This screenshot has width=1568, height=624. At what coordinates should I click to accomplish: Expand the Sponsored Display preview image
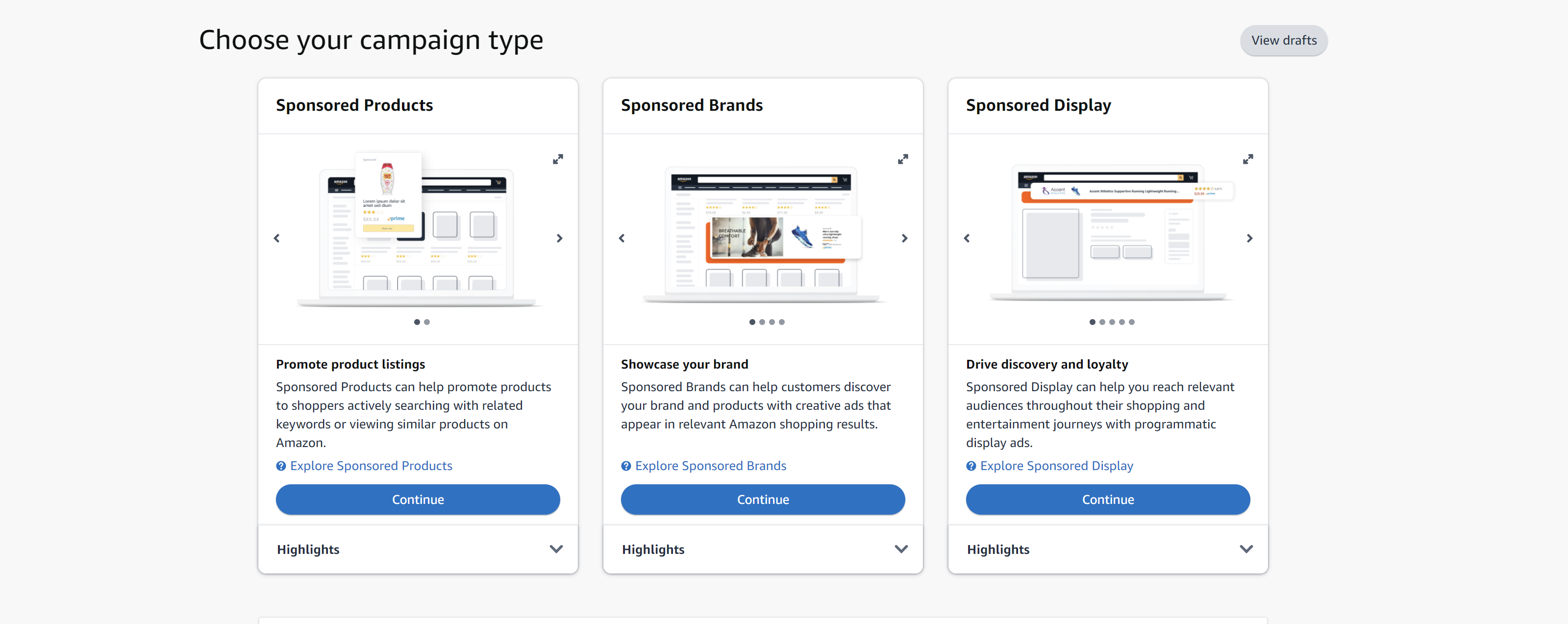point(1248,159)
